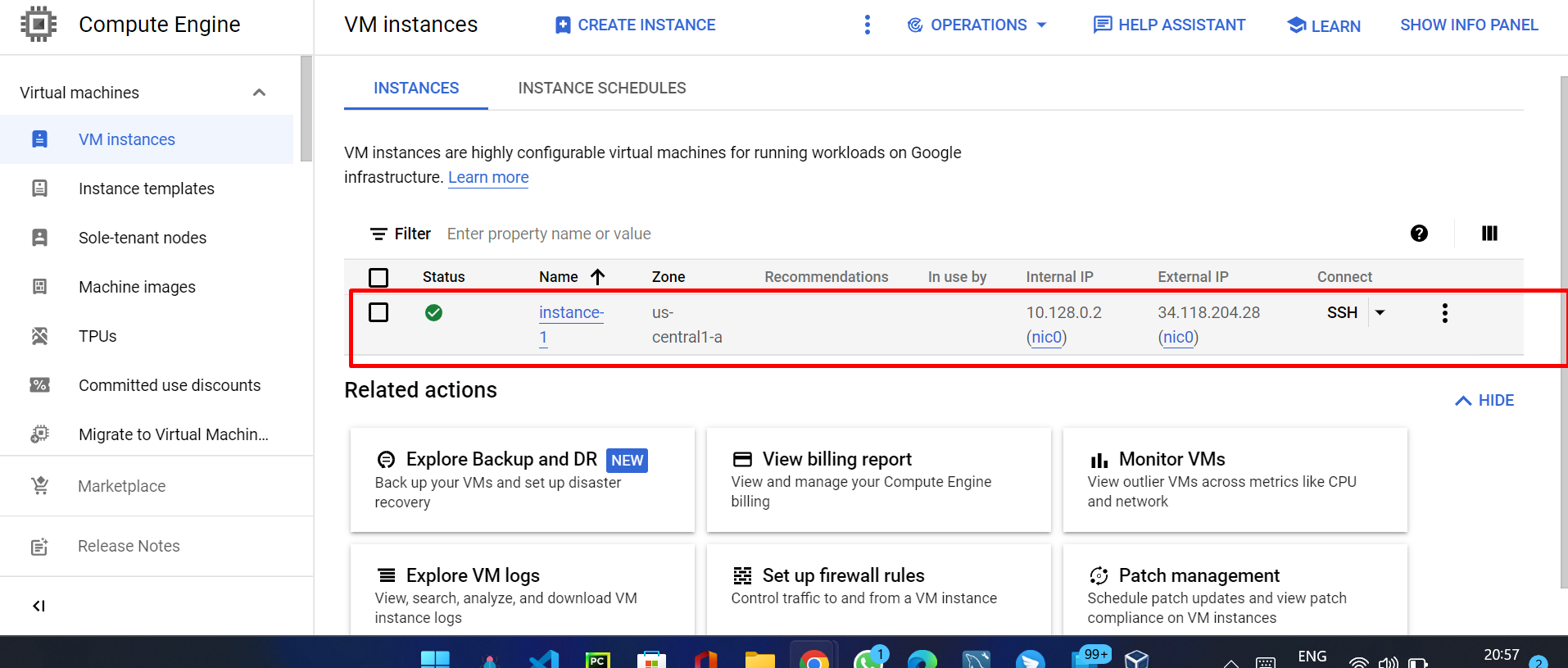
Task: Open the column display options icon
Action: tap(1489, 234)
